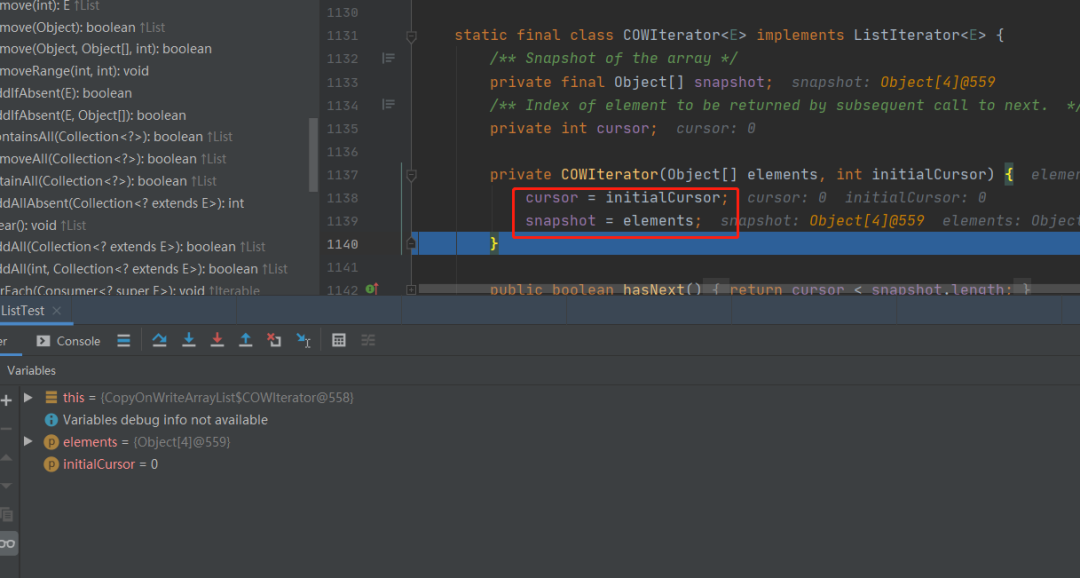The image size is (1080, 578).
Task: Select 'tainAll(Collection<?>): boolean' entry
Action: tap(108, 180)
